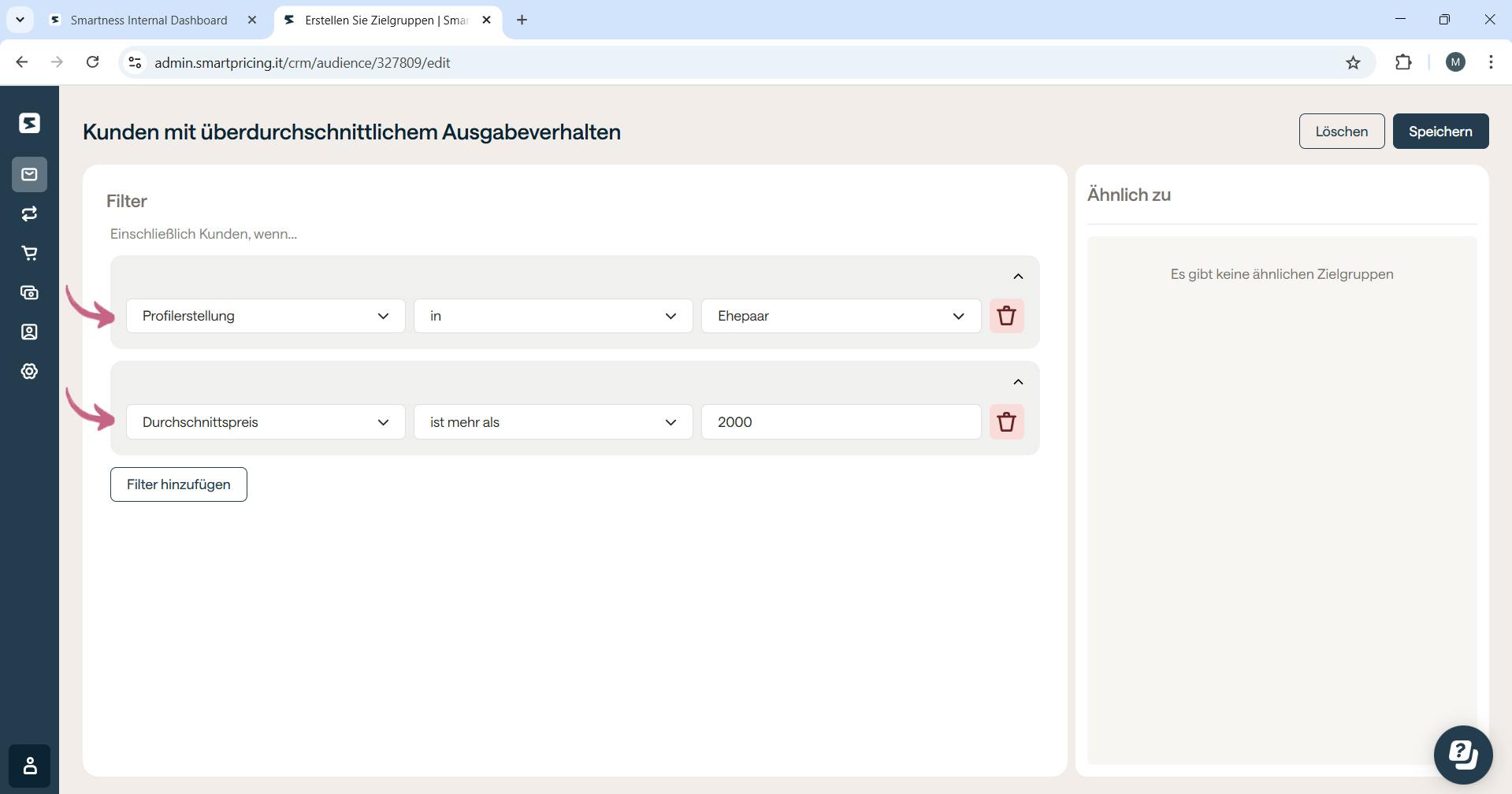This screenshot has height=794, width=1512.
Task: Click the Löschen button
Action: click(1341, 132)
